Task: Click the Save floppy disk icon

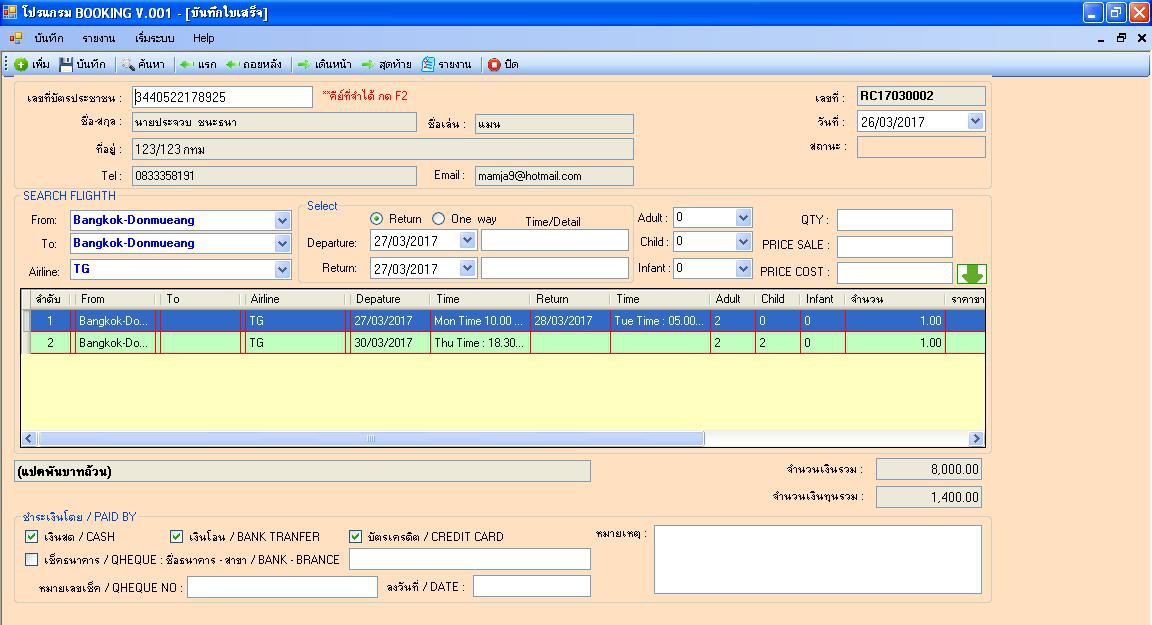Action: tap(66, 65)
